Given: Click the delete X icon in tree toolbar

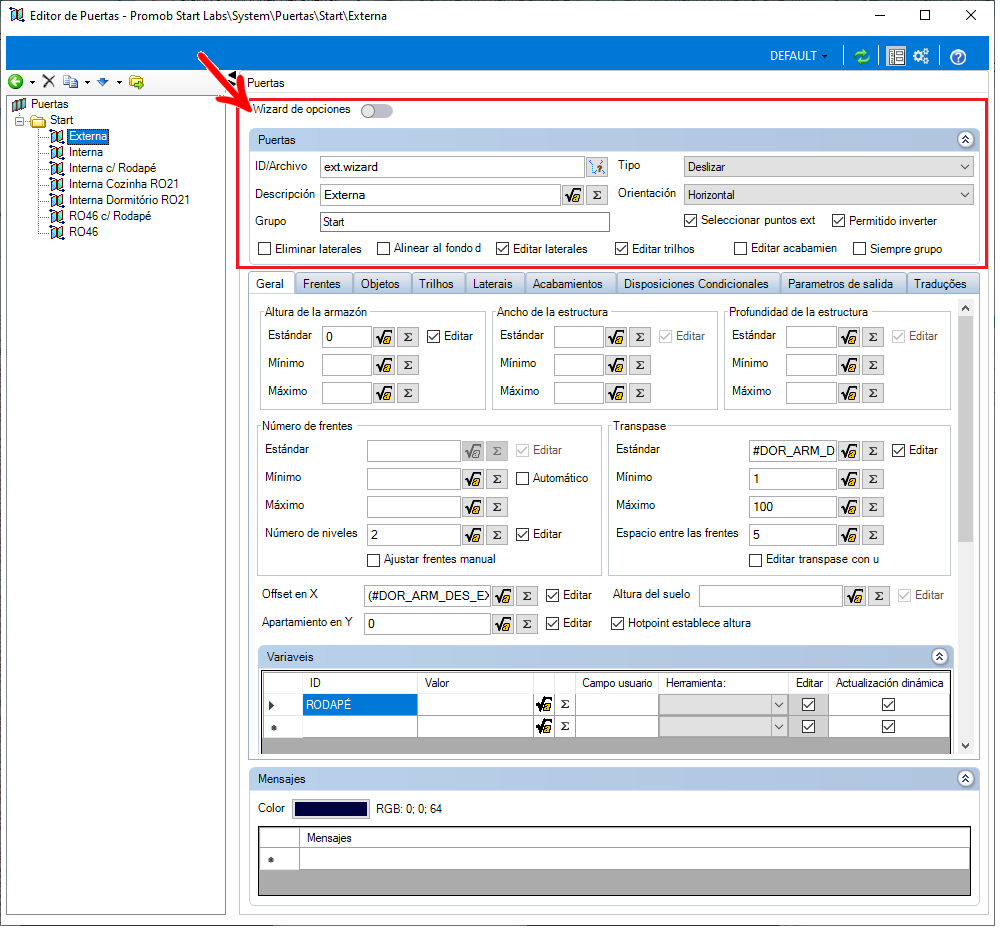Looking at the screenshot, I should click(x=49, y=81).
